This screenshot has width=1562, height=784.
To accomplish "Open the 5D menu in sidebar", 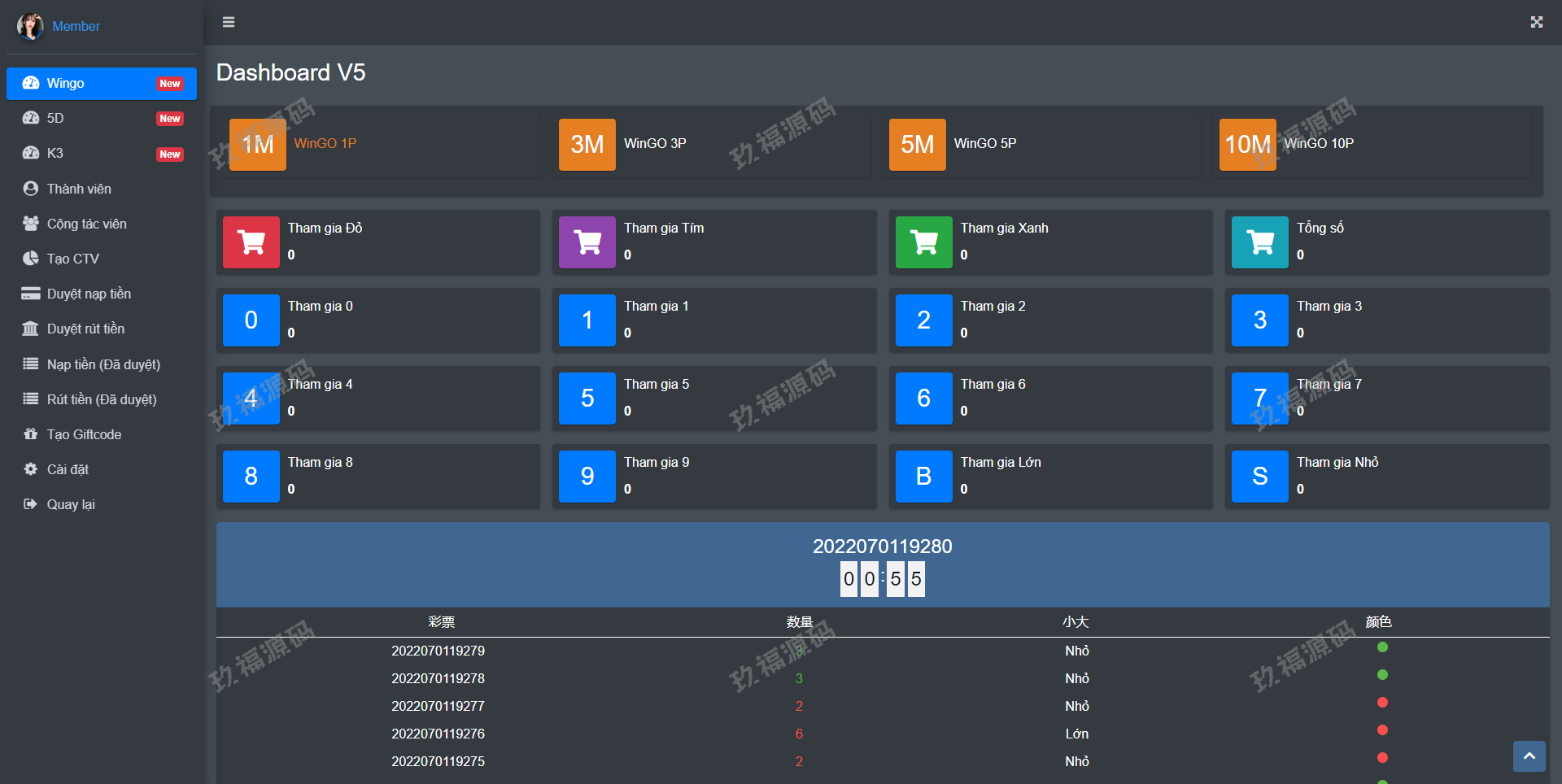I will [x=55, y=119].
